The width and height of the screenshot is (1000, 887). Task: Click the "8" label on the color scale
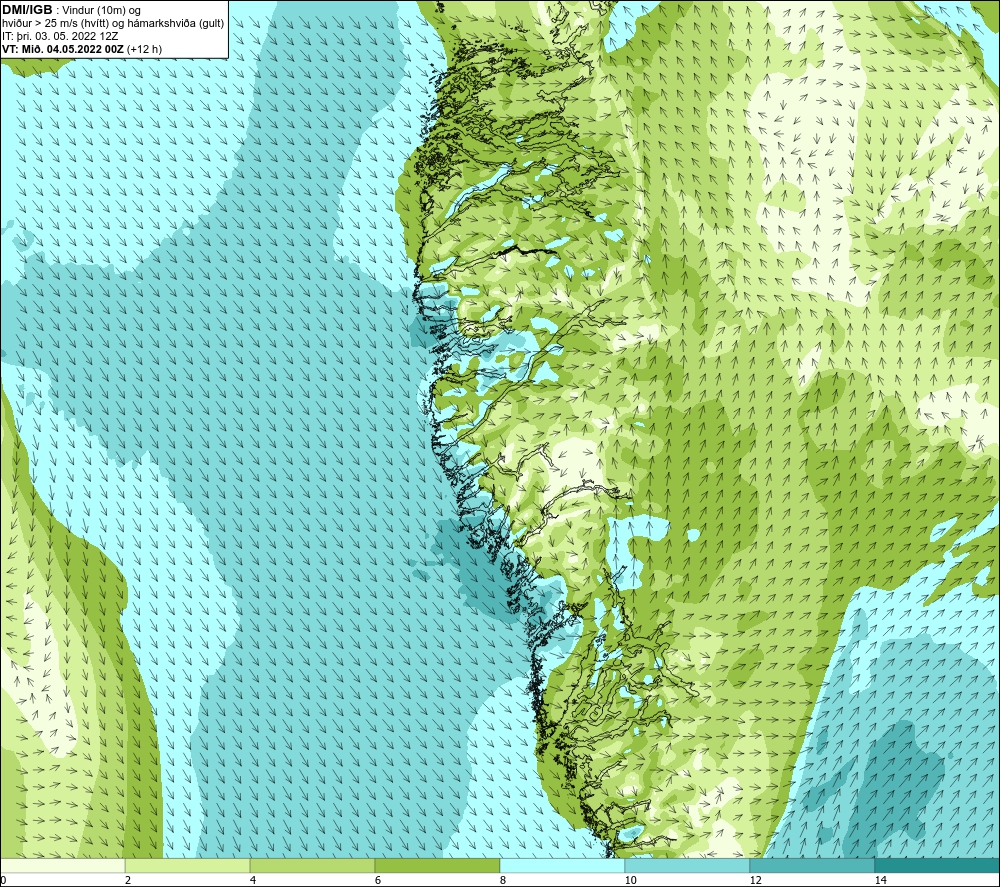pyautogui.click(x=503, y=881)
